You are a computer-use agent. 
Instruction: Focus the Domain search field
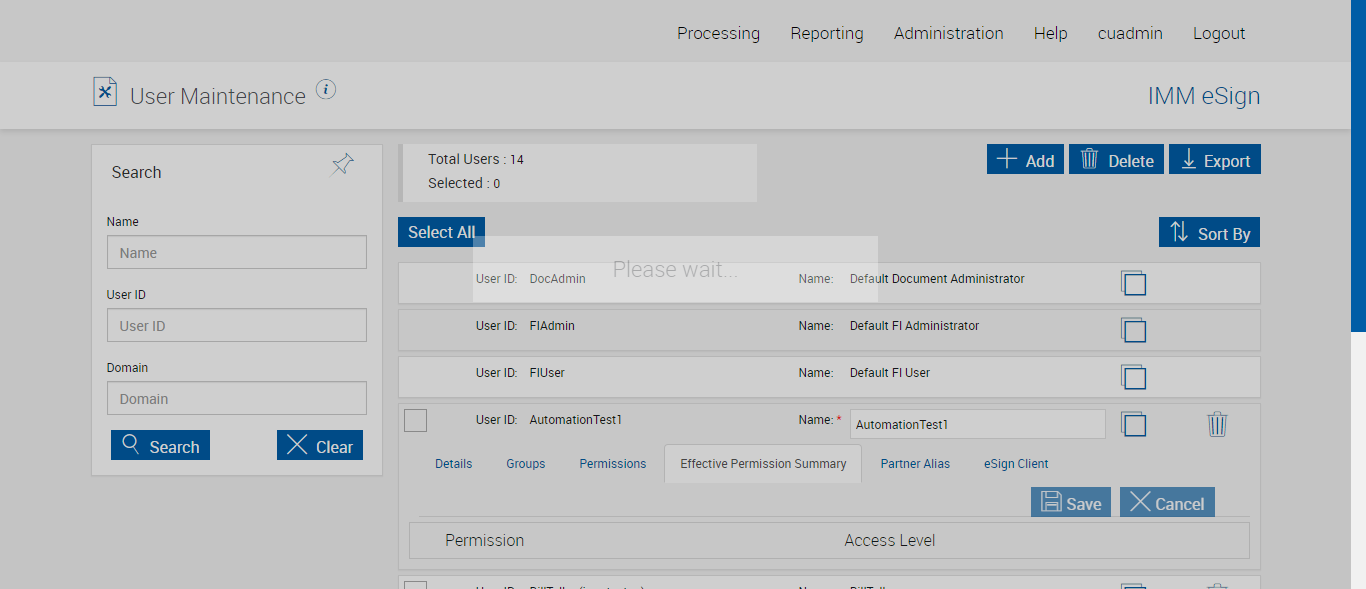237,398
